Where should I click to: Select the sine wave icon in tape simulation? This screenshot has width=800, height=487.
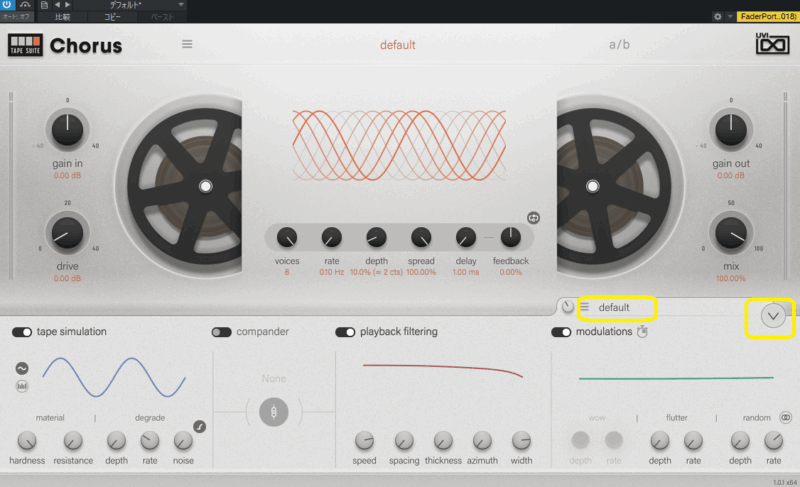pyautogui.click(x=22, y=368)
